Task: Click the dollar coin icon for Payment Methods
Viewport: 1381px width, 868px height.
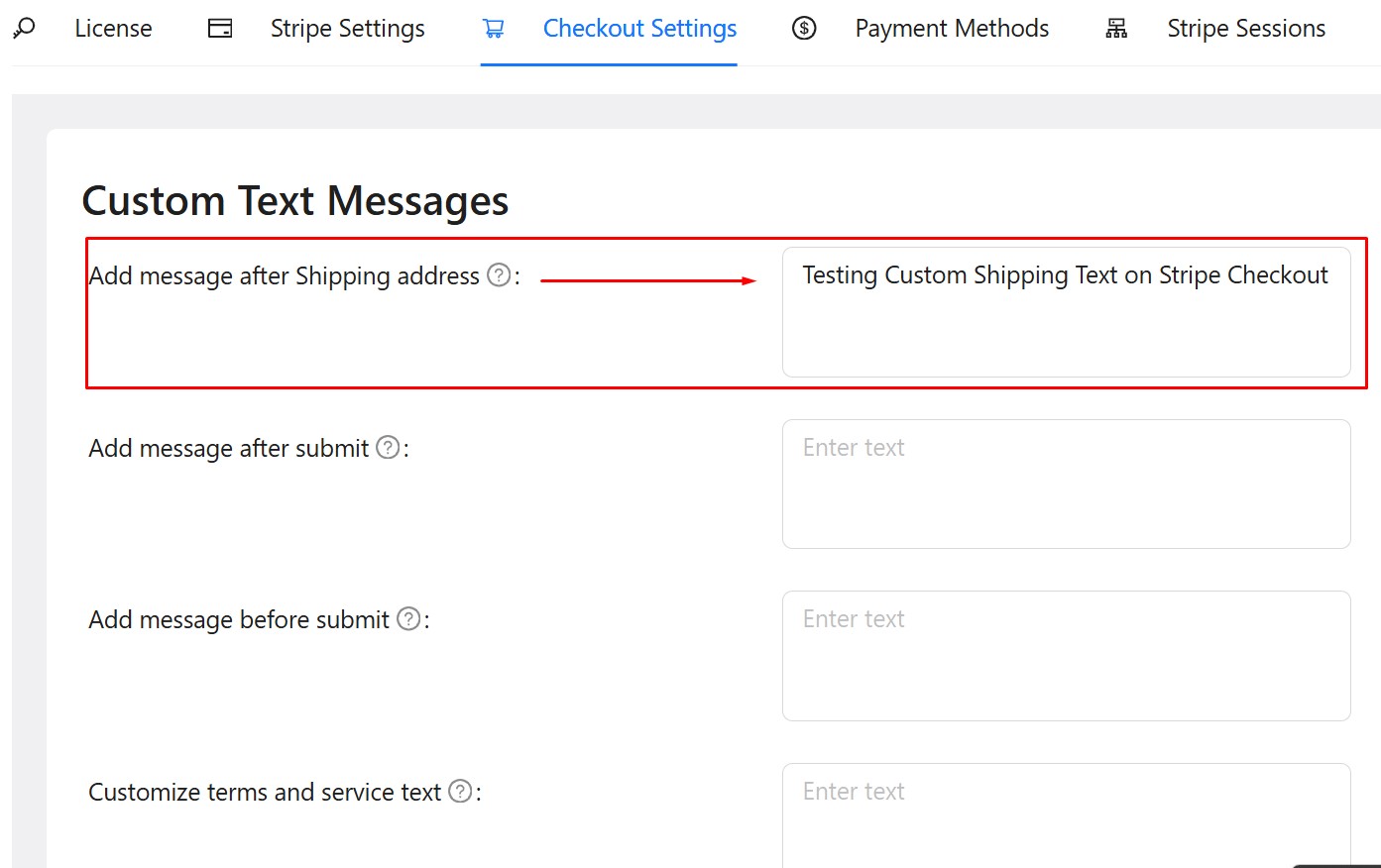Action: (804, 29)
